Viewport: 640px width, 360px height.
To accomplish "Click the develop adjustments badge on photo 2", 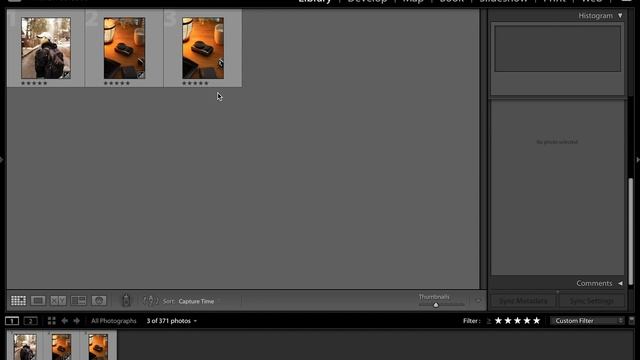I will pyautogui.click(x=141, y=75).
